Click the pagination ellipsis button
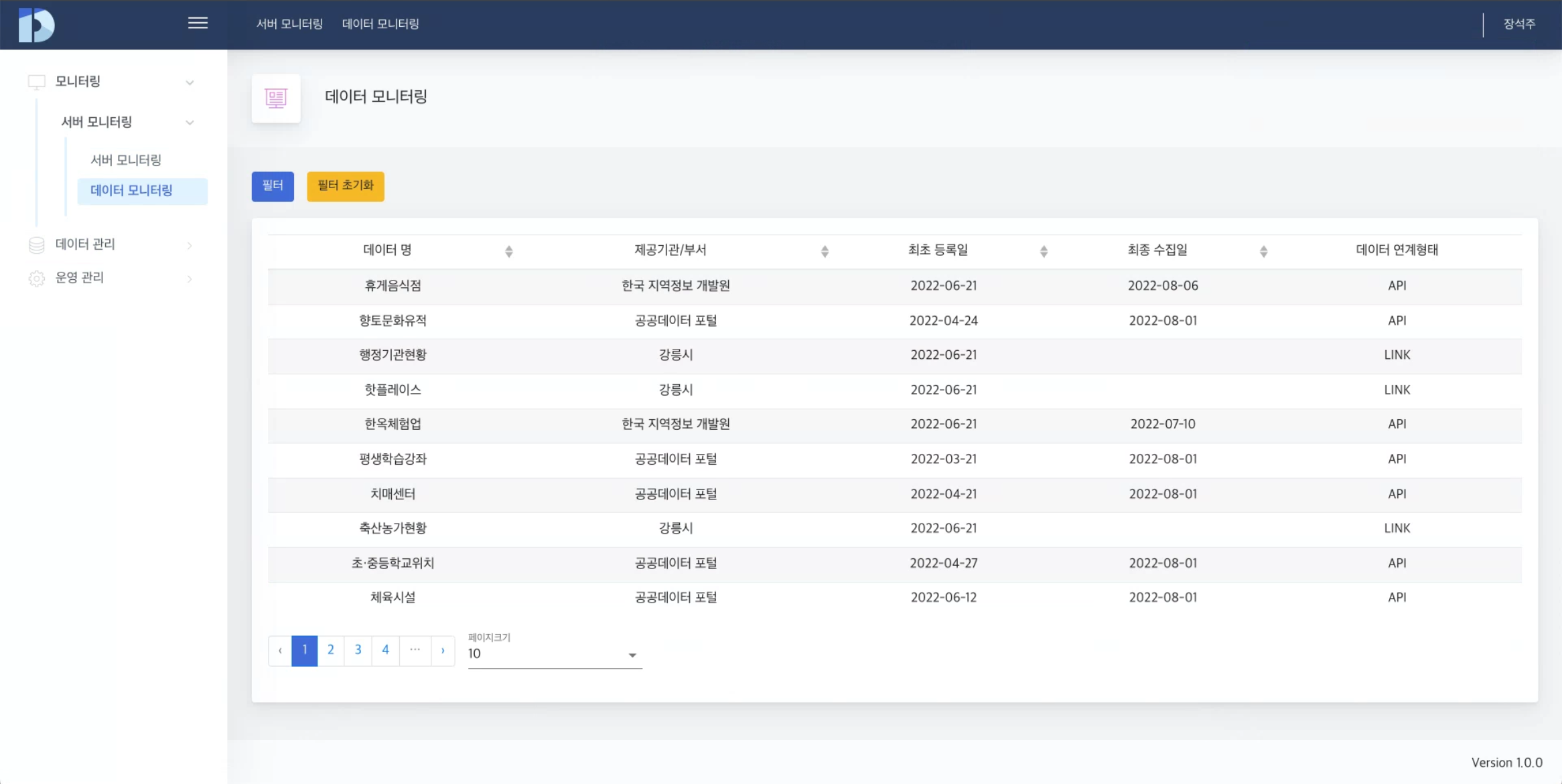Viewport: 1562px width, 784px height. (x=415, y=650)
